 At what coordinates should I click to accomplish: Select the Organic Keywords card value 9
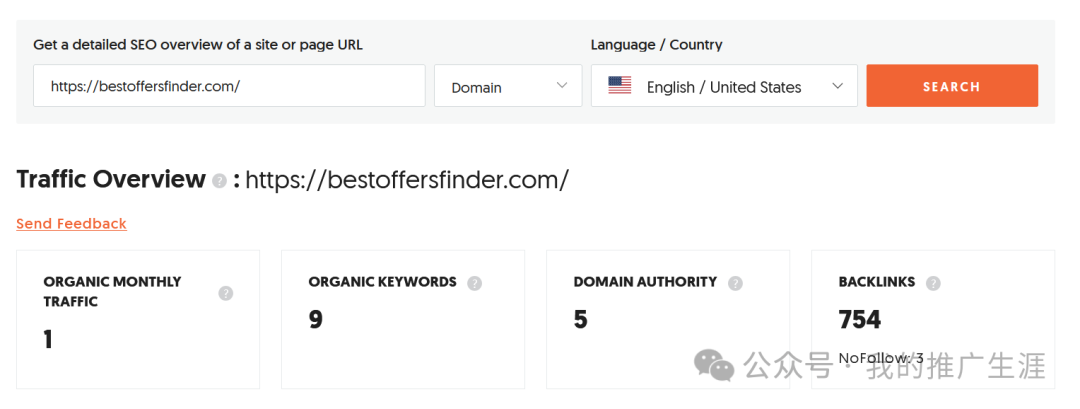(315, 320)
